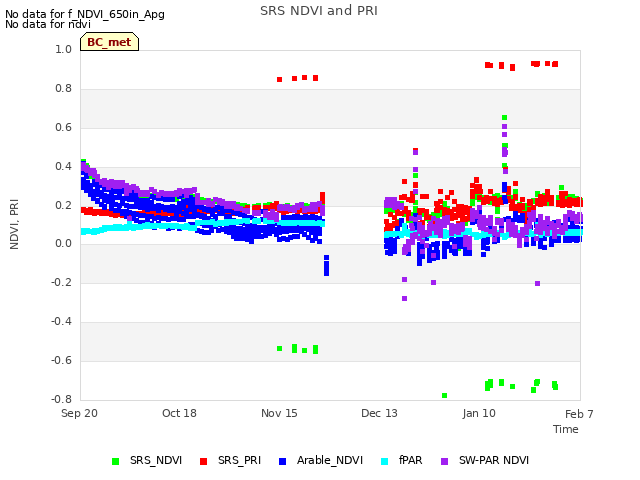Click the Dec 13 x-axis tick label

pos(379,413)
